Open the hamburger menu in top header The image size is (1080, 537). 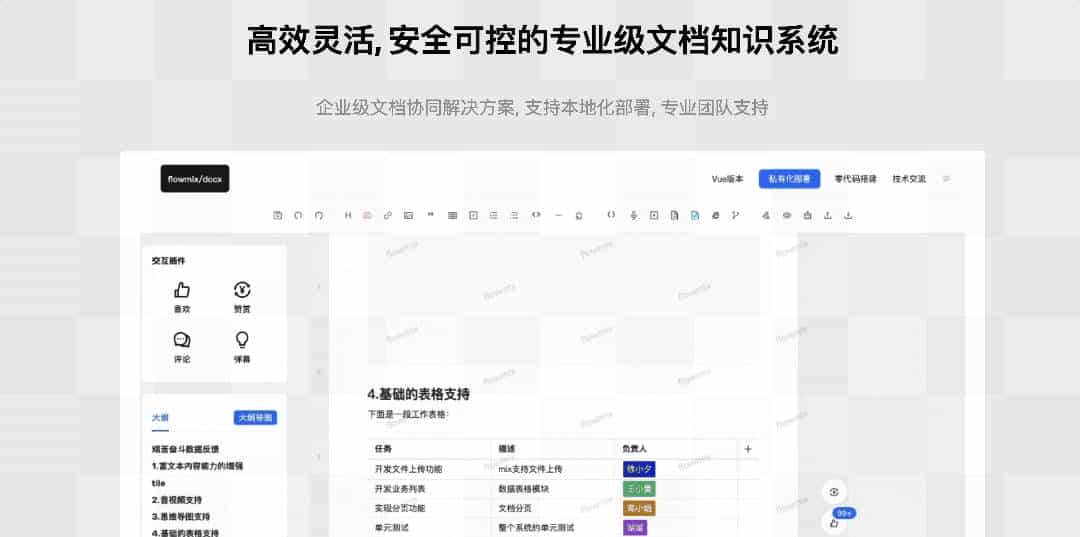946,179
